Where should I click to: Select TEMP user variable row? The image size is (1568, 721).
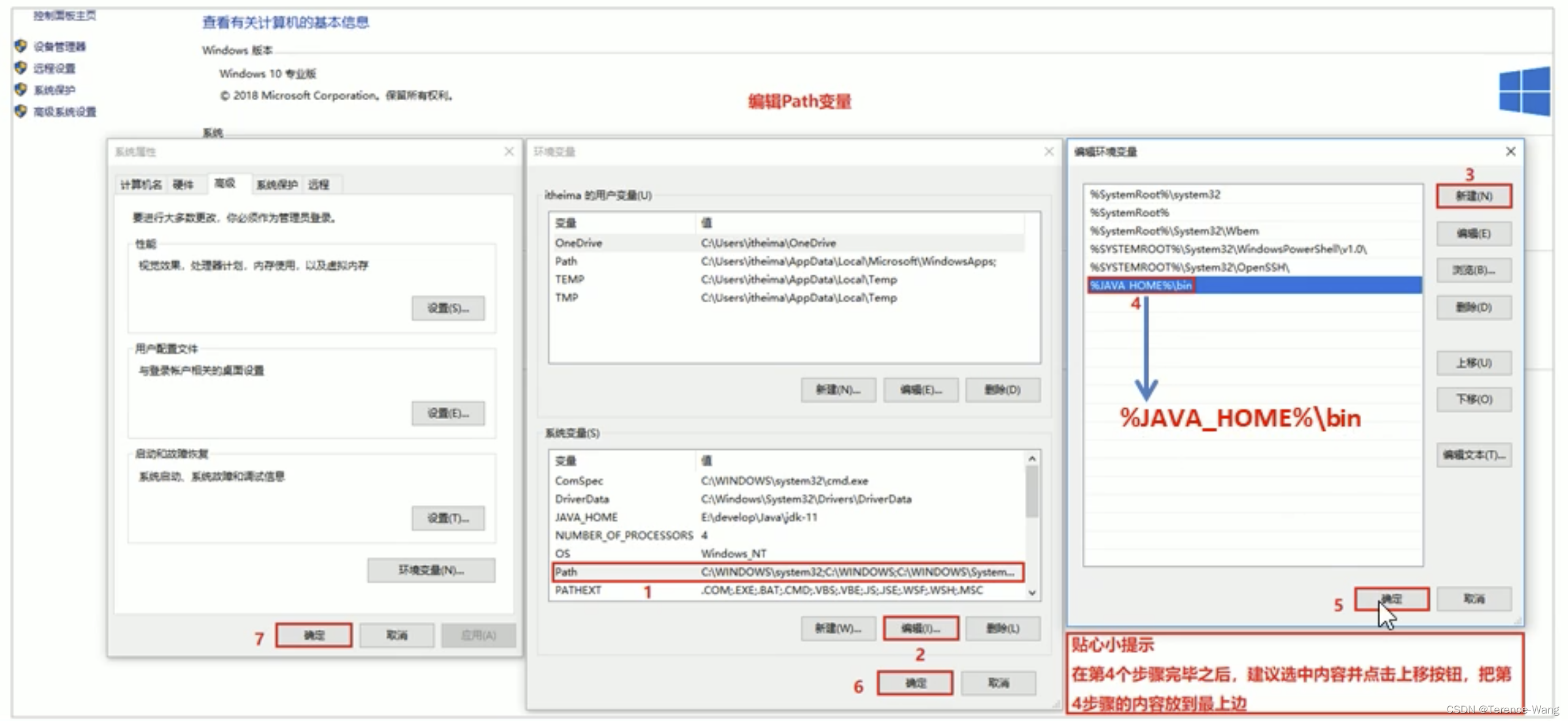pos(787,279)
